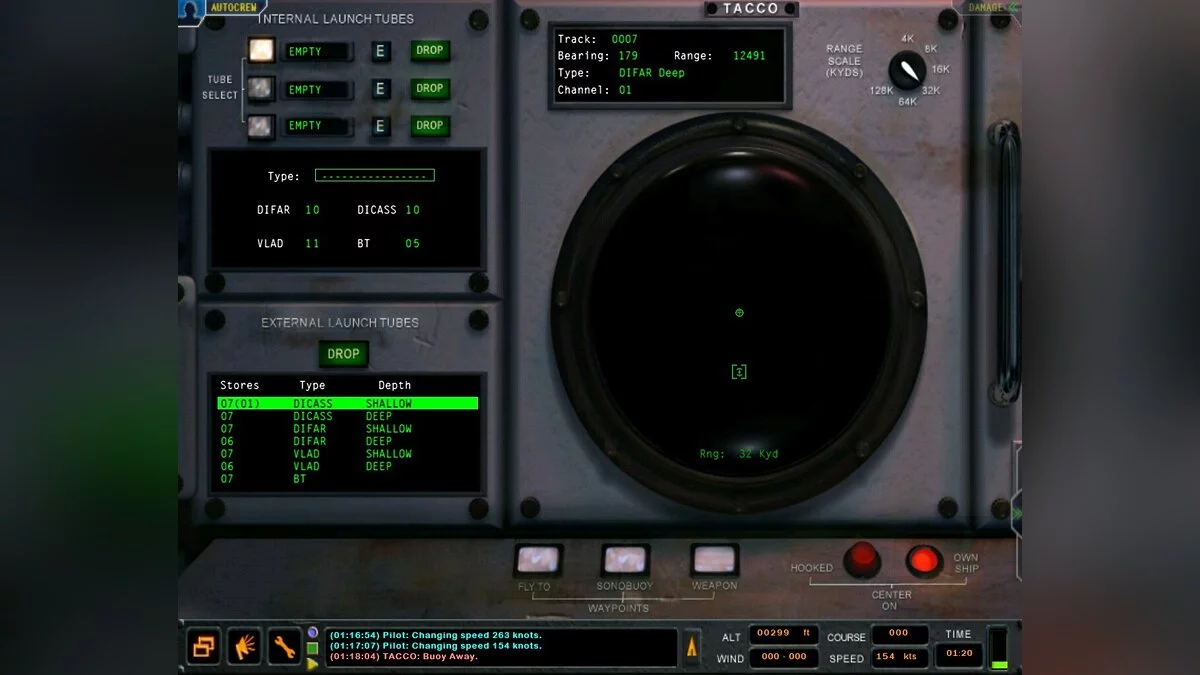The image size is (1200, 675).
Task: Toggle the WEAPON waypoint switch
Action: point(714,559)
